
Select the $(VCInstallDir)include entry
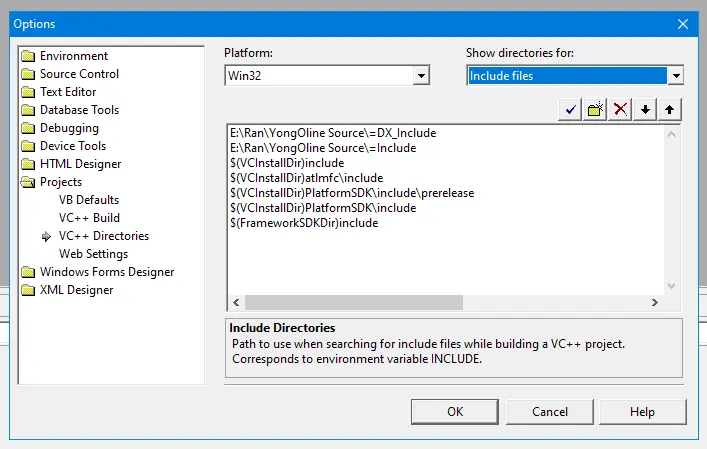tap(287, 163)
